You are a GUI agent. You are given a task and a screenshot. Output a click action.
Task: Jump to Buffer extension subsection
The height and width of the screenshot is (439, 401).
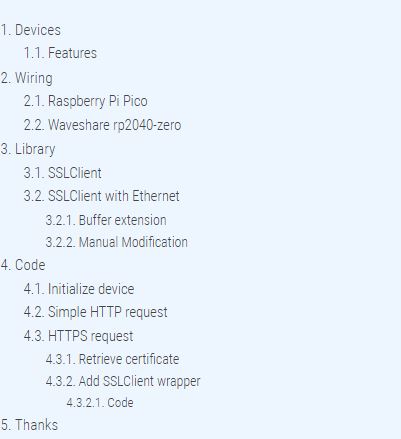pyautogui.click(x=106, y=220)
